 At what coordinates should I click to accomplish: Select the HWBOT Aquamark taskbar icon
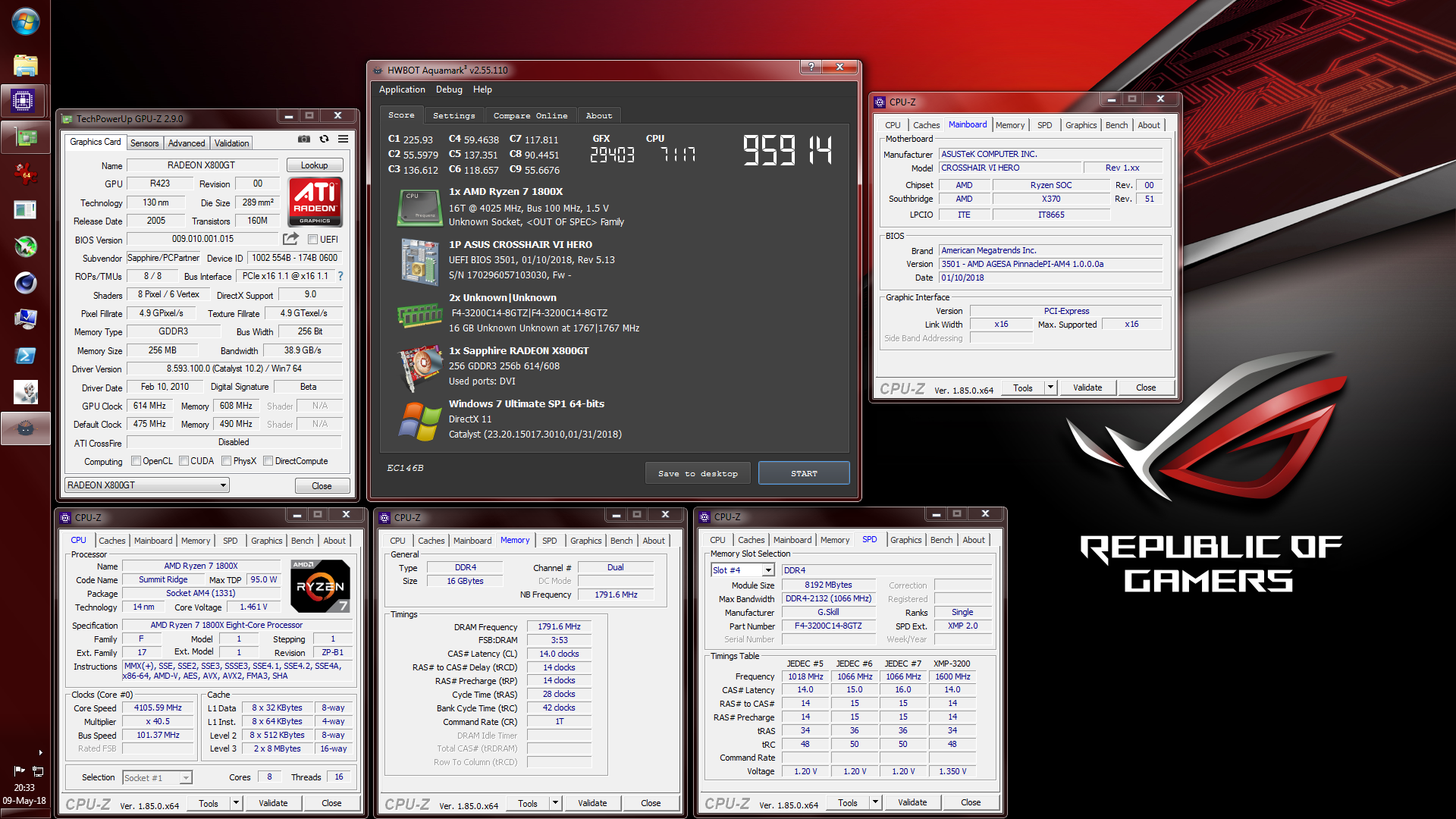pyautogui.click(x=25, y=428)
